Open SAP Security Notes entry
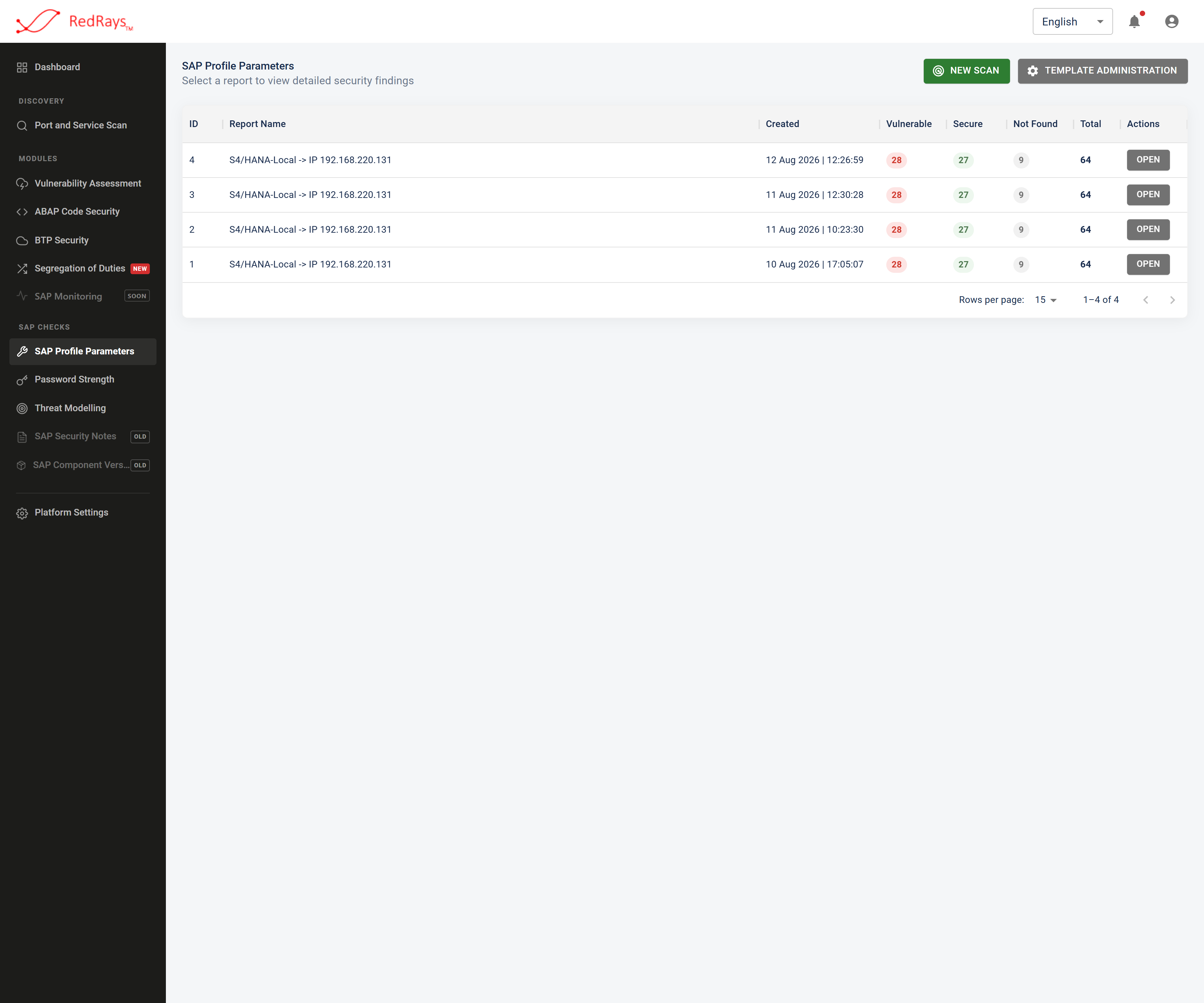 pyautogui.click(x=83, y=437)
